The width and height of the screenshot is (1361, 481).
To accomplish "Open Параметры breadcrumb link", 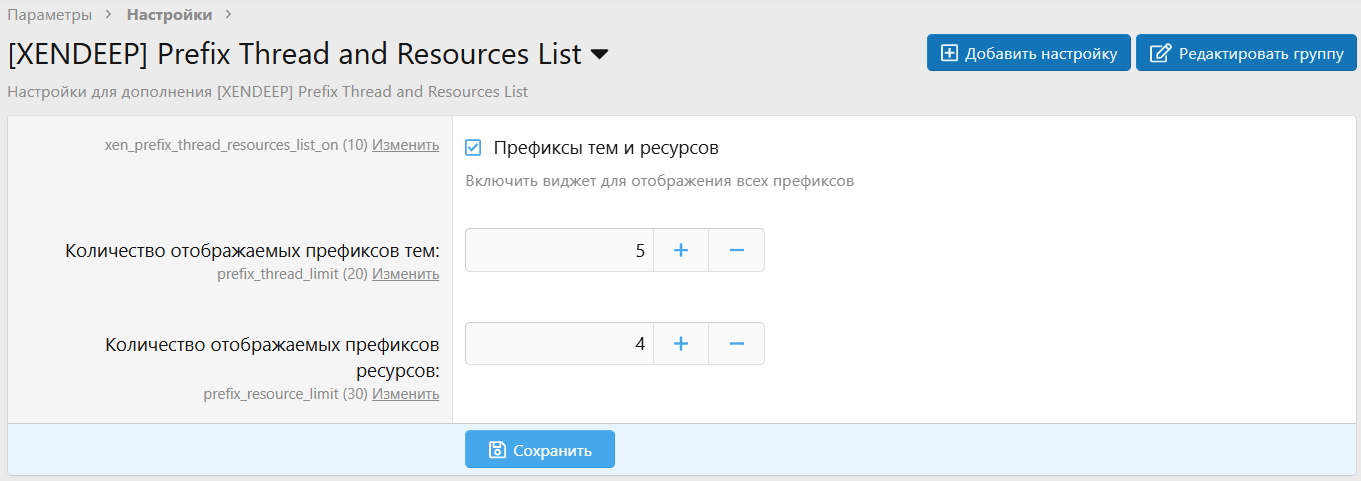I will [50, 15].
